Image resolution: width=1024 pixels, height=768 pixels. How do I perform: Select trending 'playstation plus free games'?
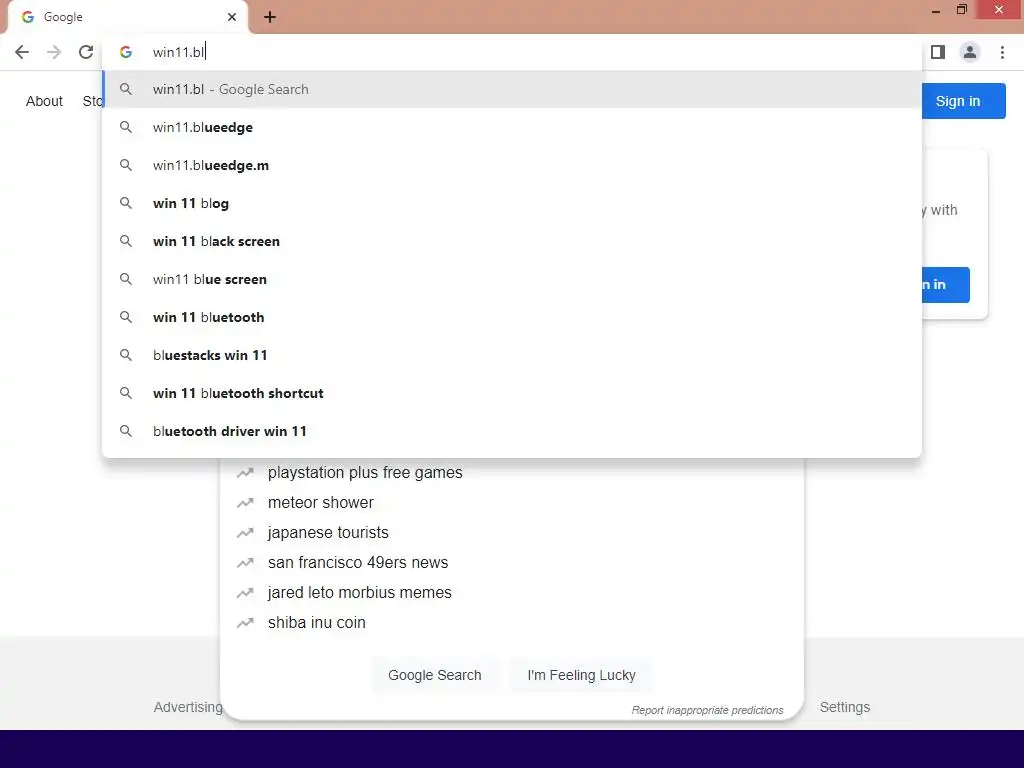(x=364, y=472)
